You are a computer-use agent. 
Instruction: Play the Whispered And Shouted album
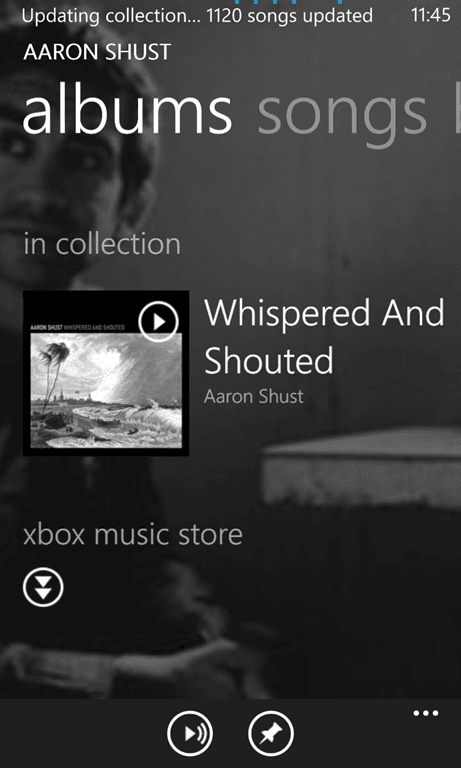(x=158, y=322)
